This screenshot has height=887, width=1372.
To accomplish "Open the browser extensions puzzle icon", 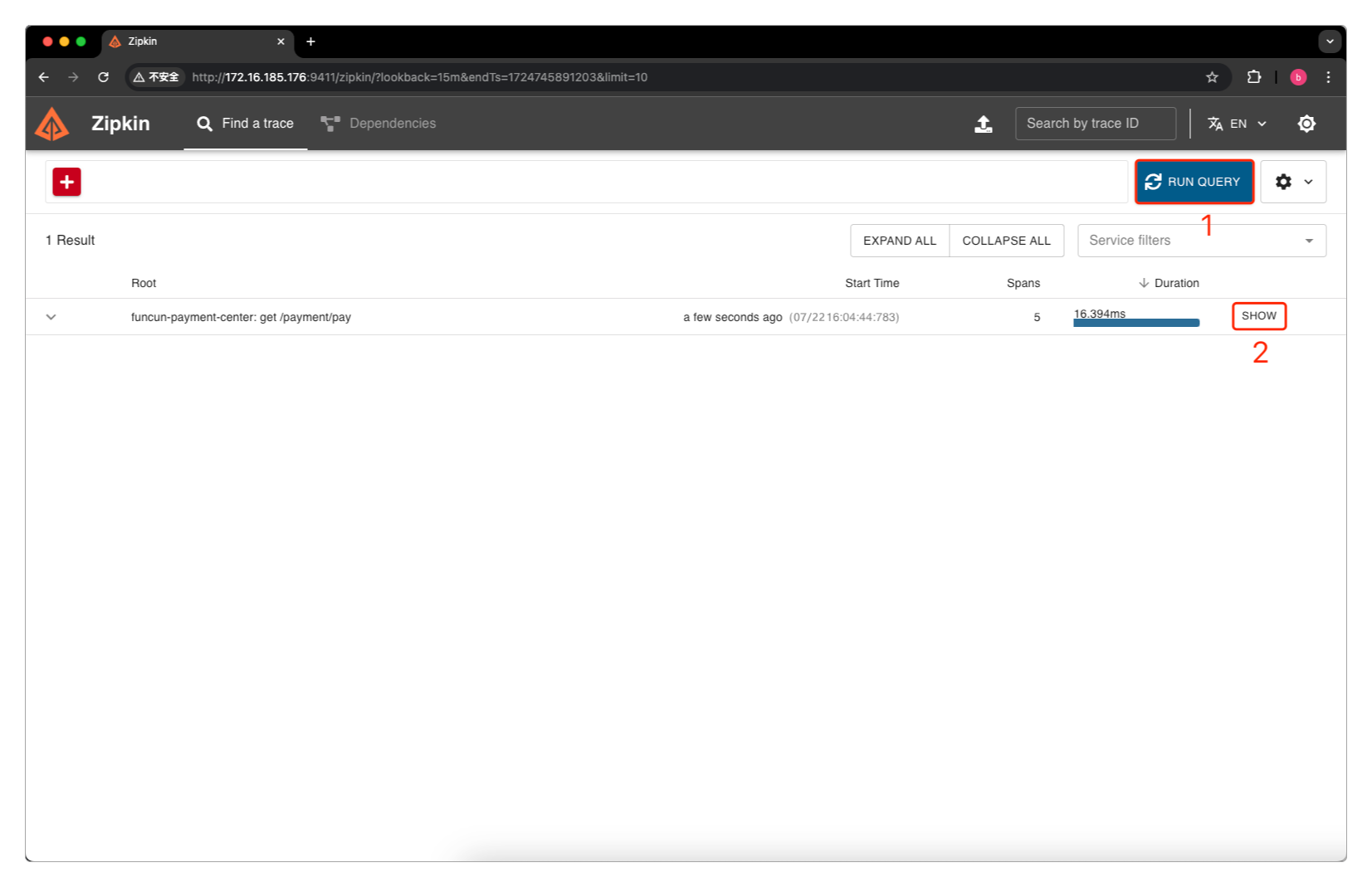I will (1253, 77).
